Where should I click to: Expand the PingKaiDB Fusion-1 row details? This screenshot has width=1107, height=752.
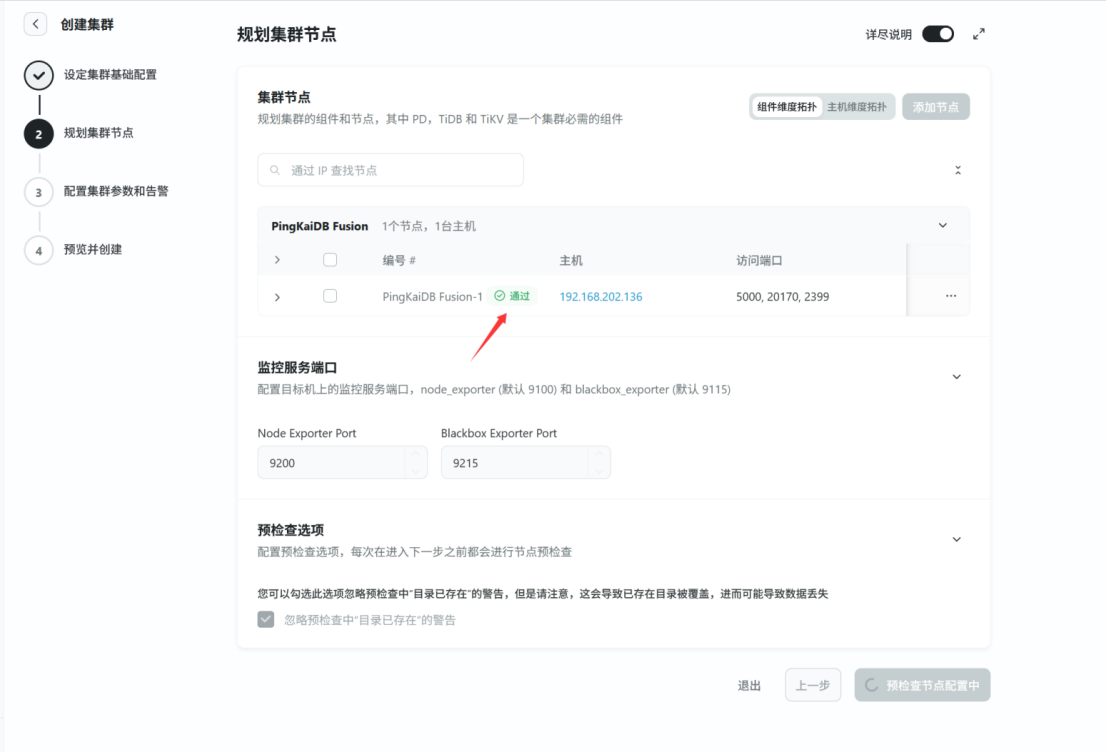tap(277, 297)
